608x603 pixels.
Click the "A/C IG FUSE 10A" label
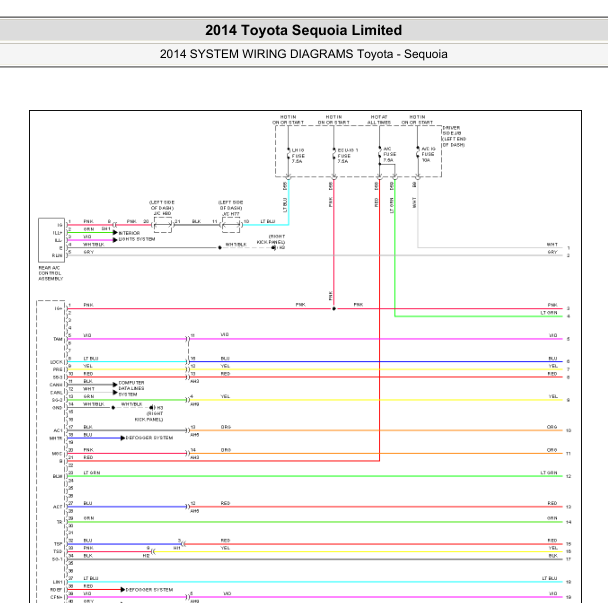[x=428, y=154]
